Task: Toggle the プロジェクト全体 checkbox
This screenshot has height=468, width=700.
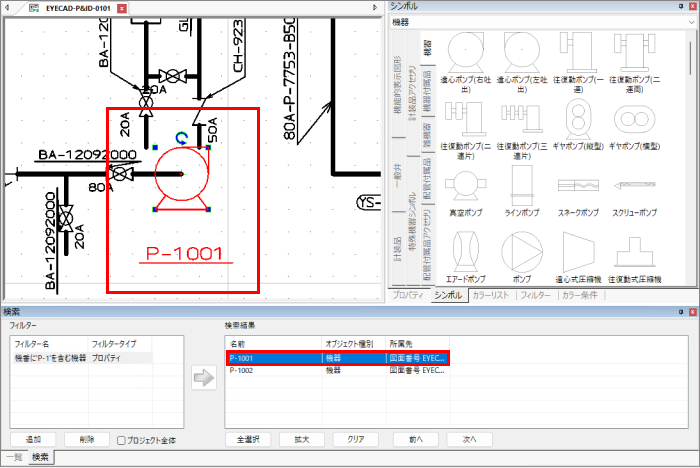Action: 121,439
